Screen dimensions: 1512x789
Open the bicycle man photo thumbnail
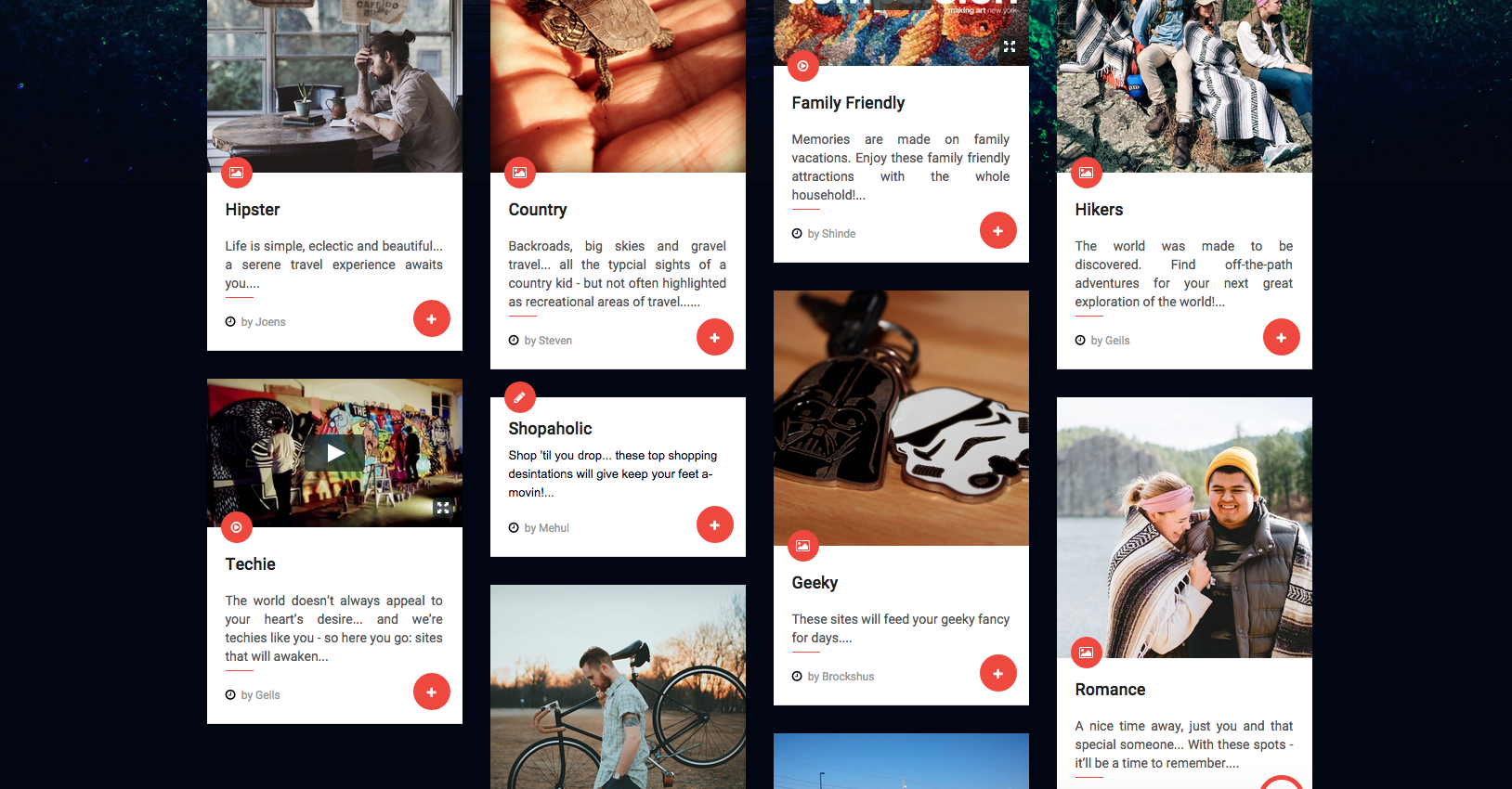tap(618, 687)
